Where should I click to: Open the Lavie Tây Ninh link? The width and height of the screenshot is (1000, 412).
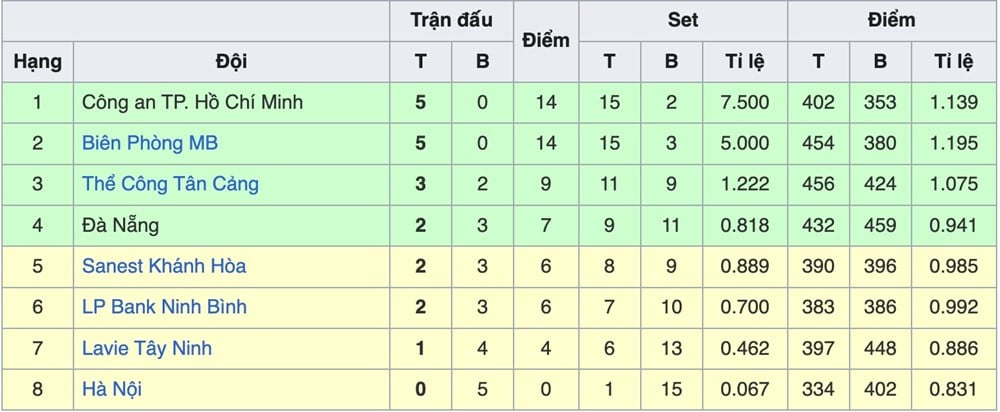click(147, 348)
